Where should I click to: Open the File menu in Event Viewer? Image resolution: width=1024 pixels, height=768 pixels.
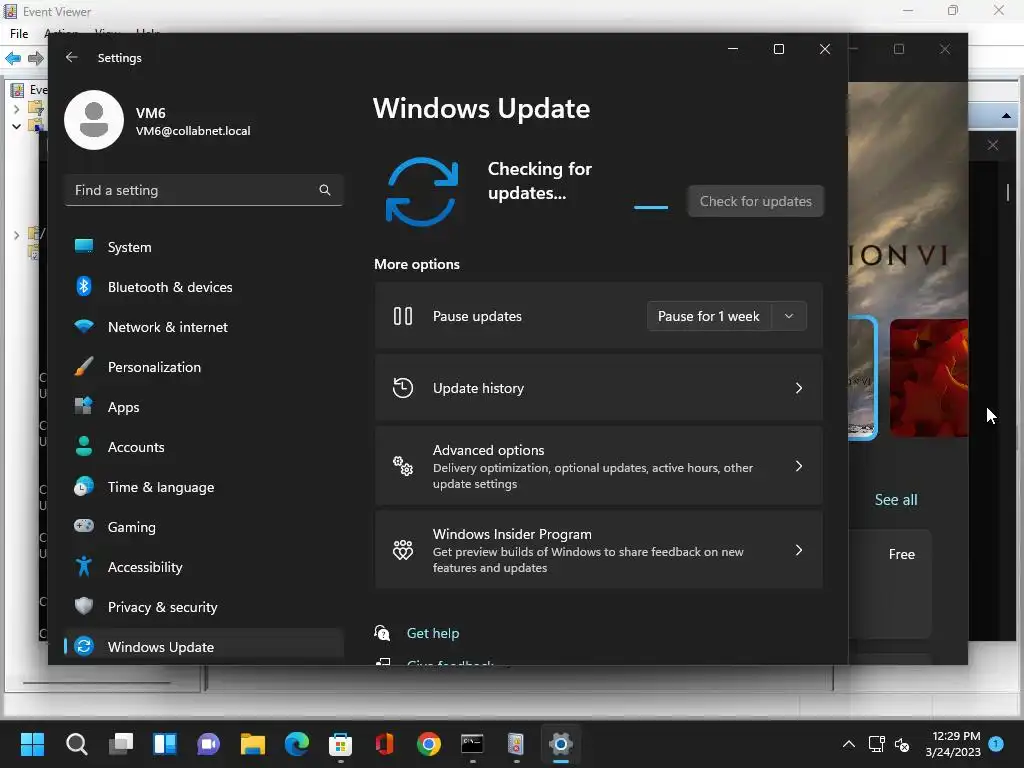click(x=19, y=33)
